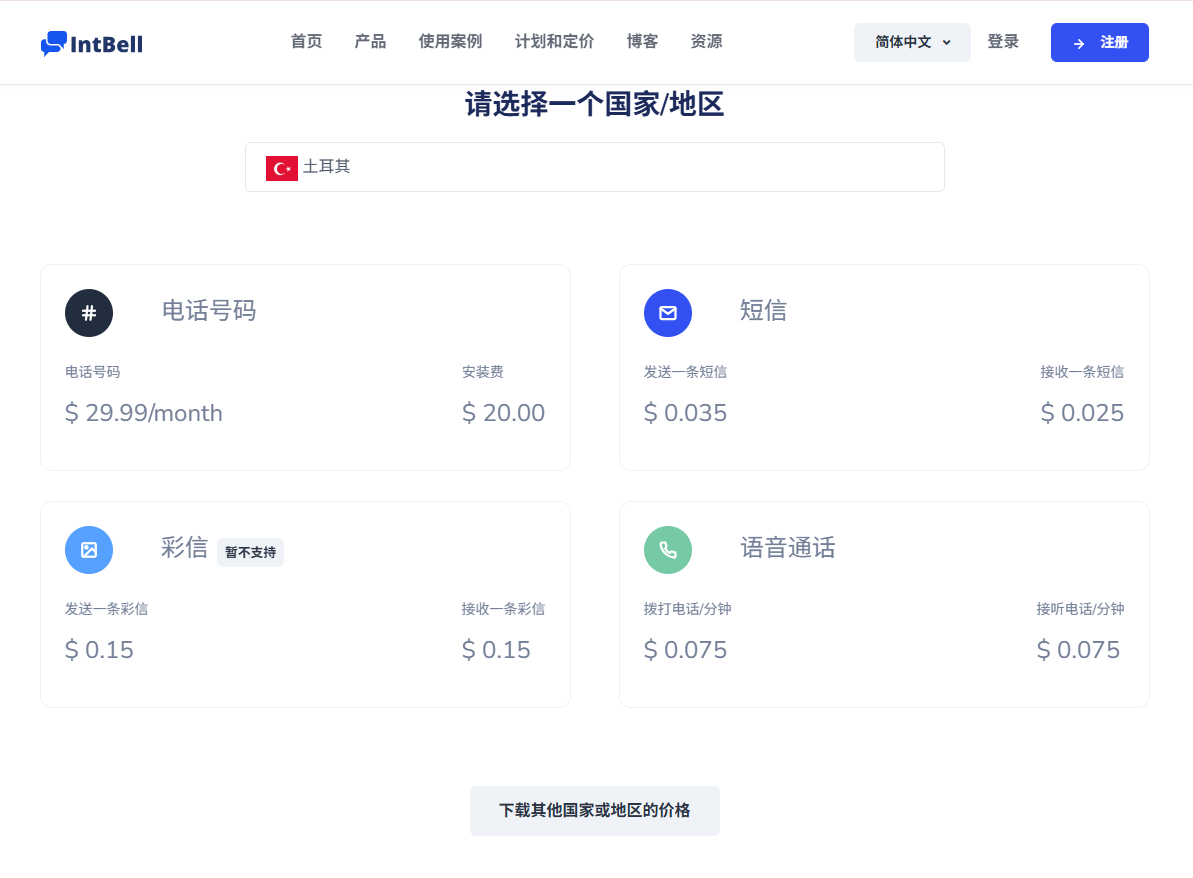Click the image MMS icon
This screenshot has width=1193, height=878.
pyautogui.click(x=89, y=550)
